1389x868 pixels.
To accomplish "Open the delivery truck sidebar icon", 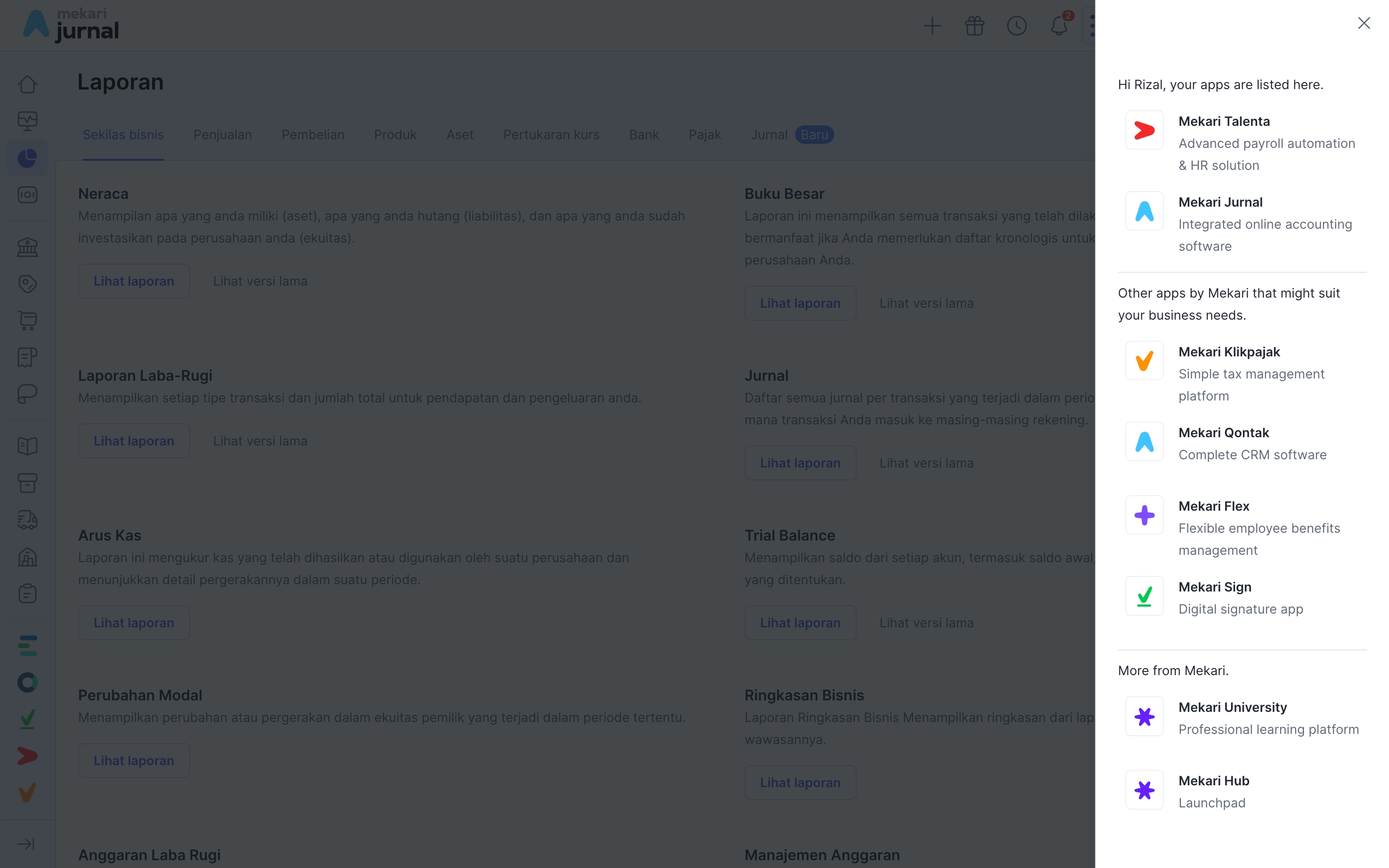I will coord(28,520).
